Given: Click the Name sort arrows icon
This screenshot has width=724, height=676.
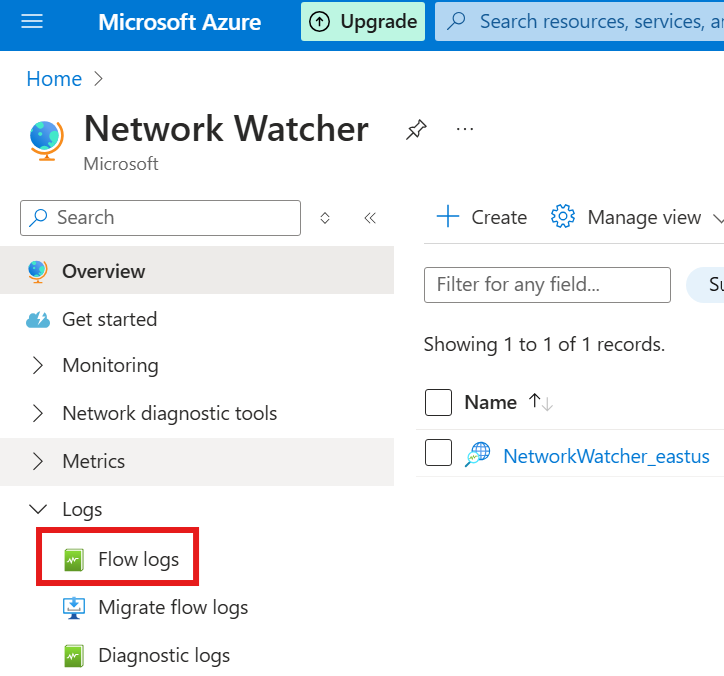Looking at the screenshot, I should (540, 402).
